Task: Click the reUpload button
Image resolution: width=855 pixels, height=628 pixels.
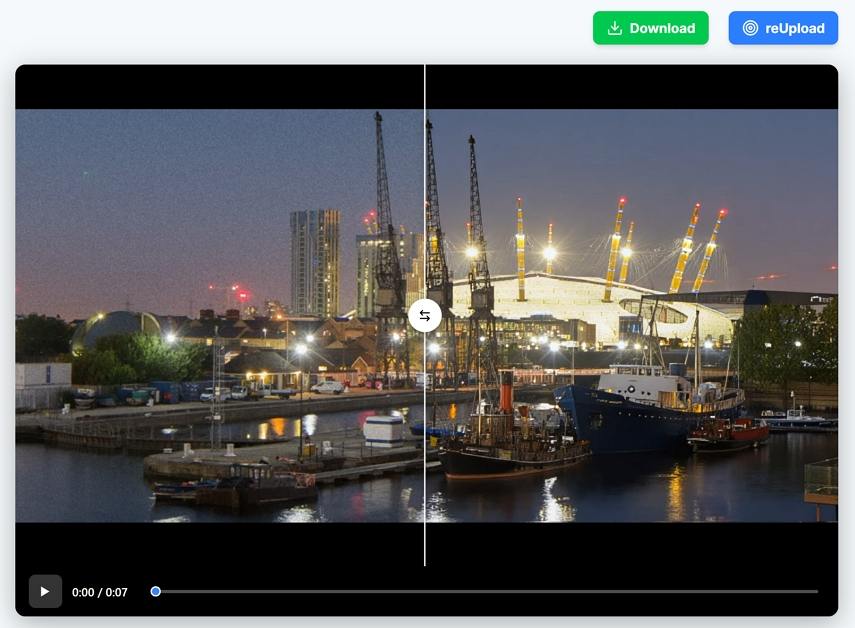Action: [x=784, y=28]
